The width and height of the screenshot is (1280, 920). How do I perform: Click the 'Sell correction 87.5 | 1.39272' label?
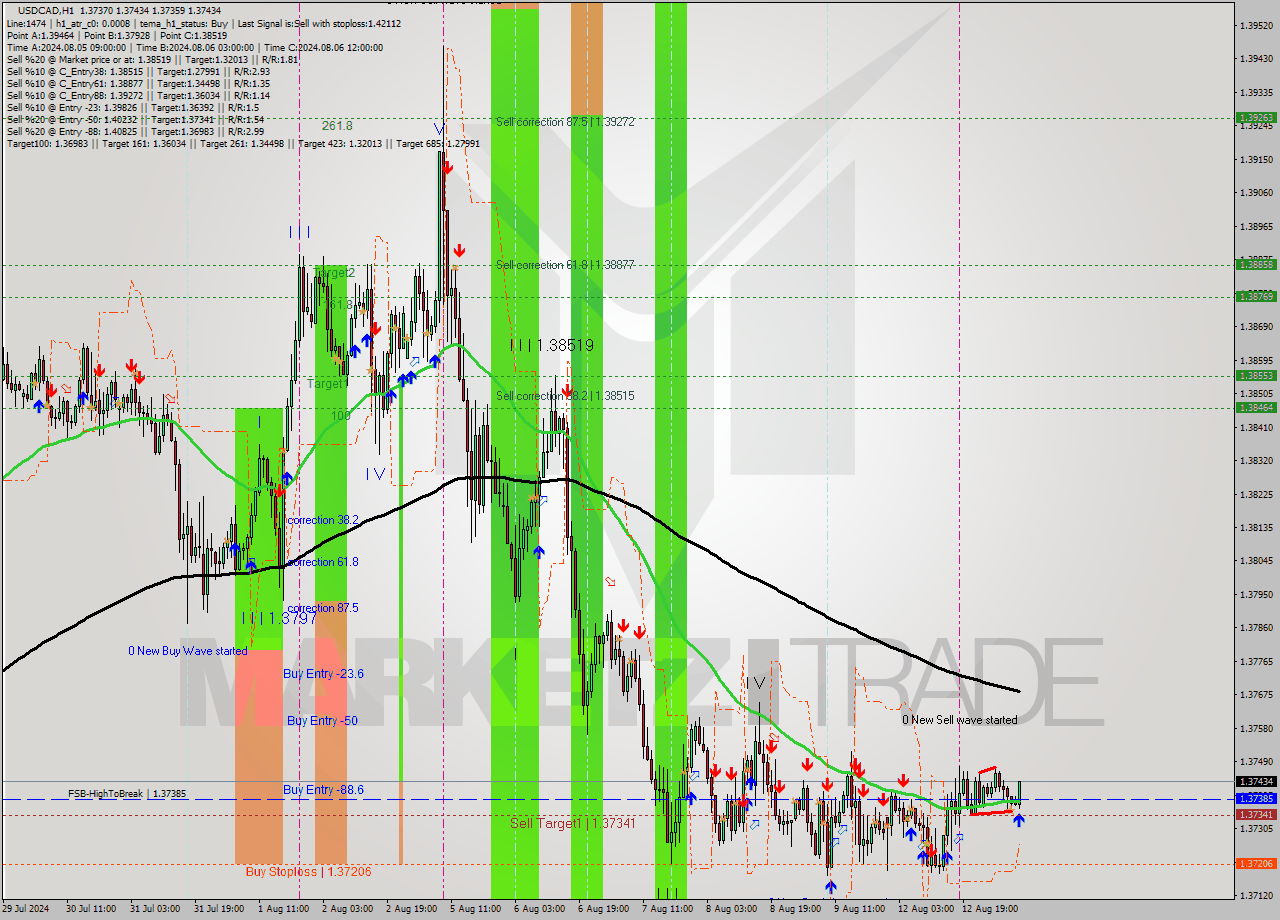click(x=565, y=121)
